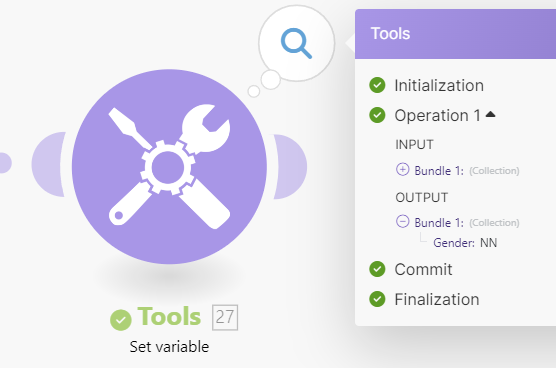Click the magnifier execution info bubble
The image size is (556, 368).
pos(296,43)
